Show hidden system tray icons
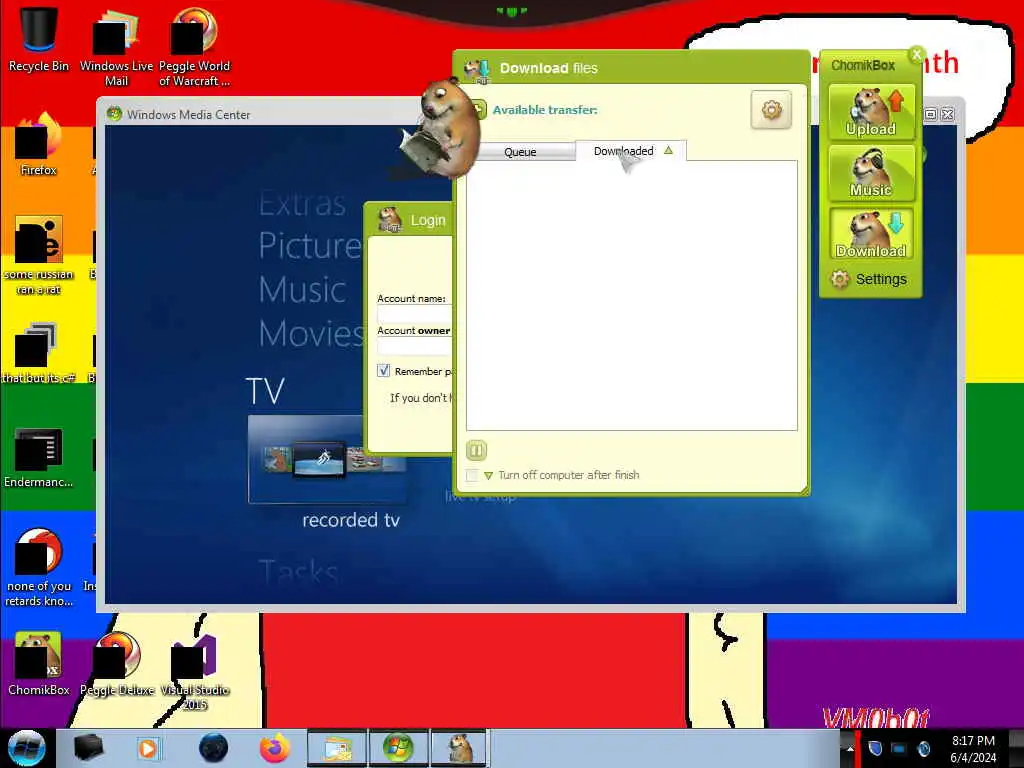1024x768 pixels. (850, 748)
